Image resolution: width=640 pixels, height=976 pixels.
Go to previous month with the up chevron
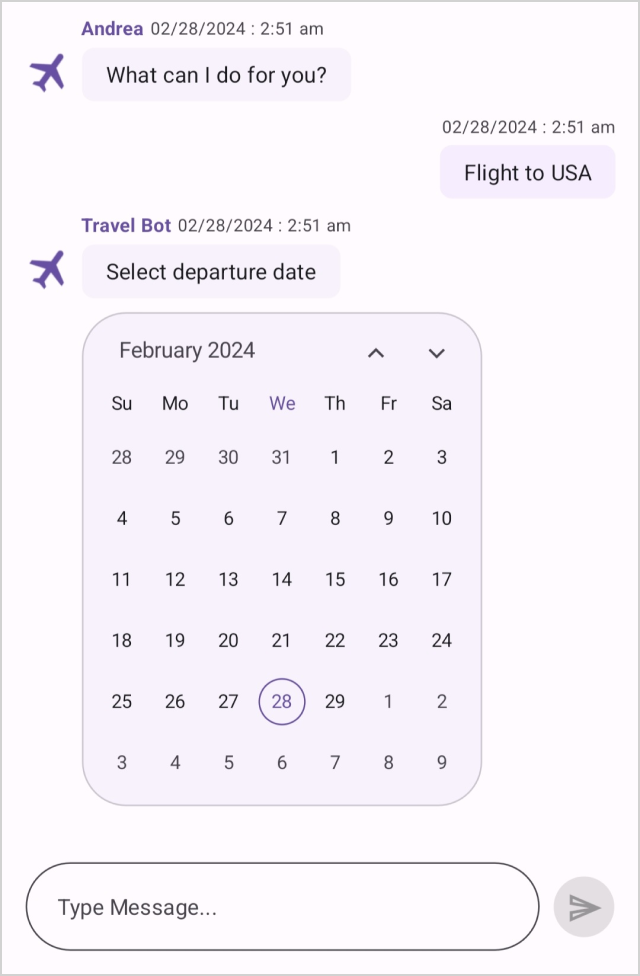(376, 353)
